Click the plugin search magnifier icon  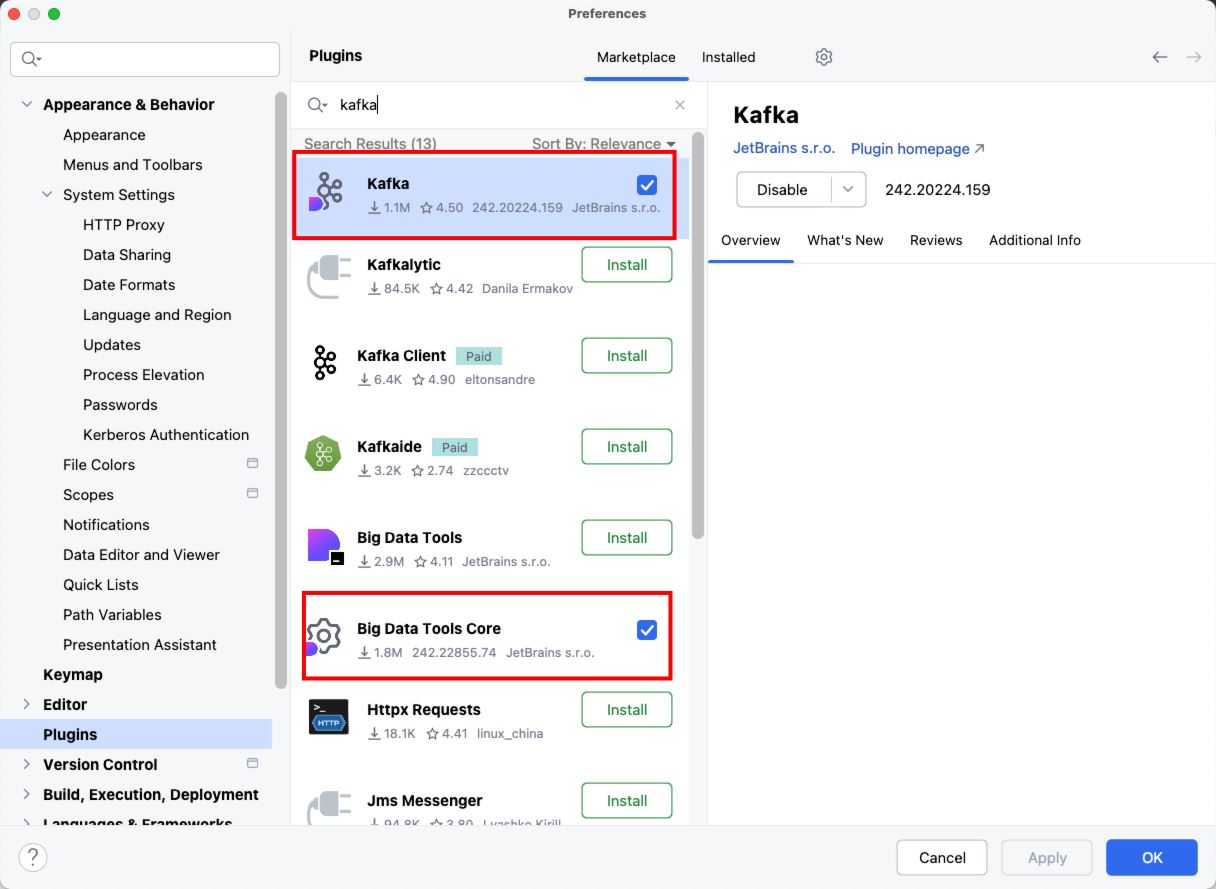click(x=317, y=105)
